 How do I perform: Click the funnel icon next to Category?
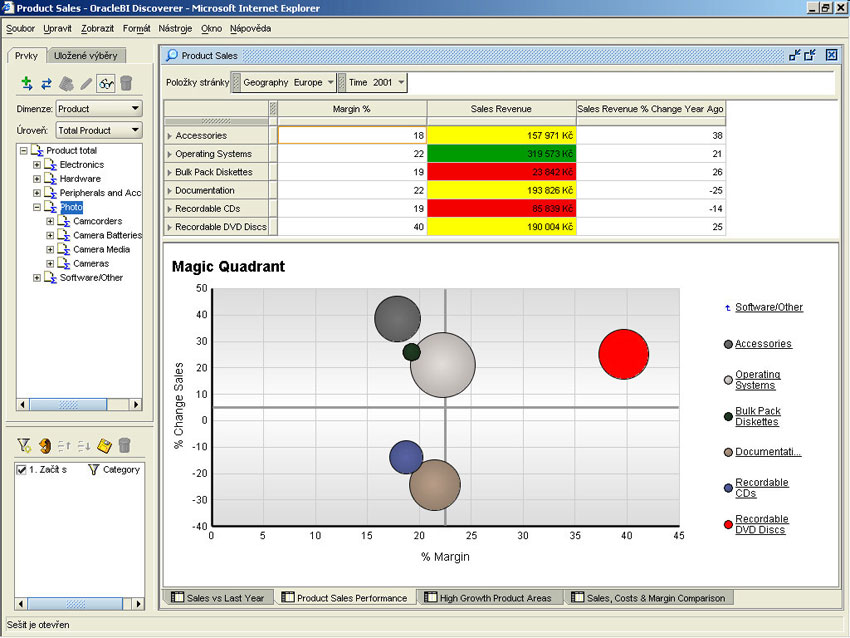click(93, 469)
